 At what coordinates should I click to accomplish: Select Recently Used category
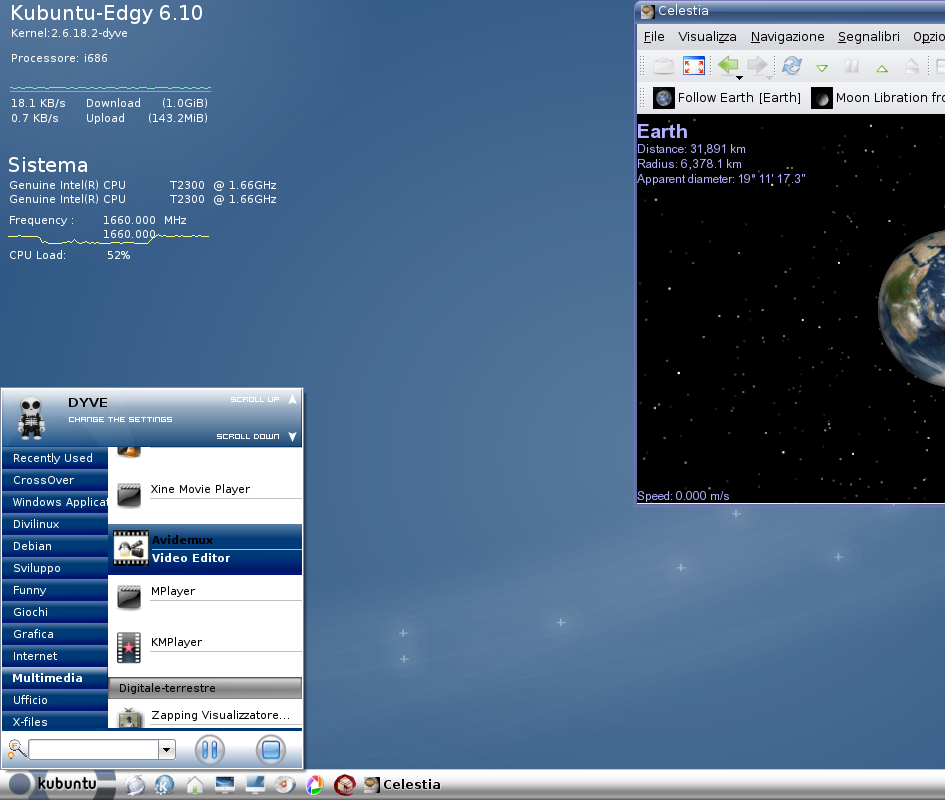(x=55, y=458)
